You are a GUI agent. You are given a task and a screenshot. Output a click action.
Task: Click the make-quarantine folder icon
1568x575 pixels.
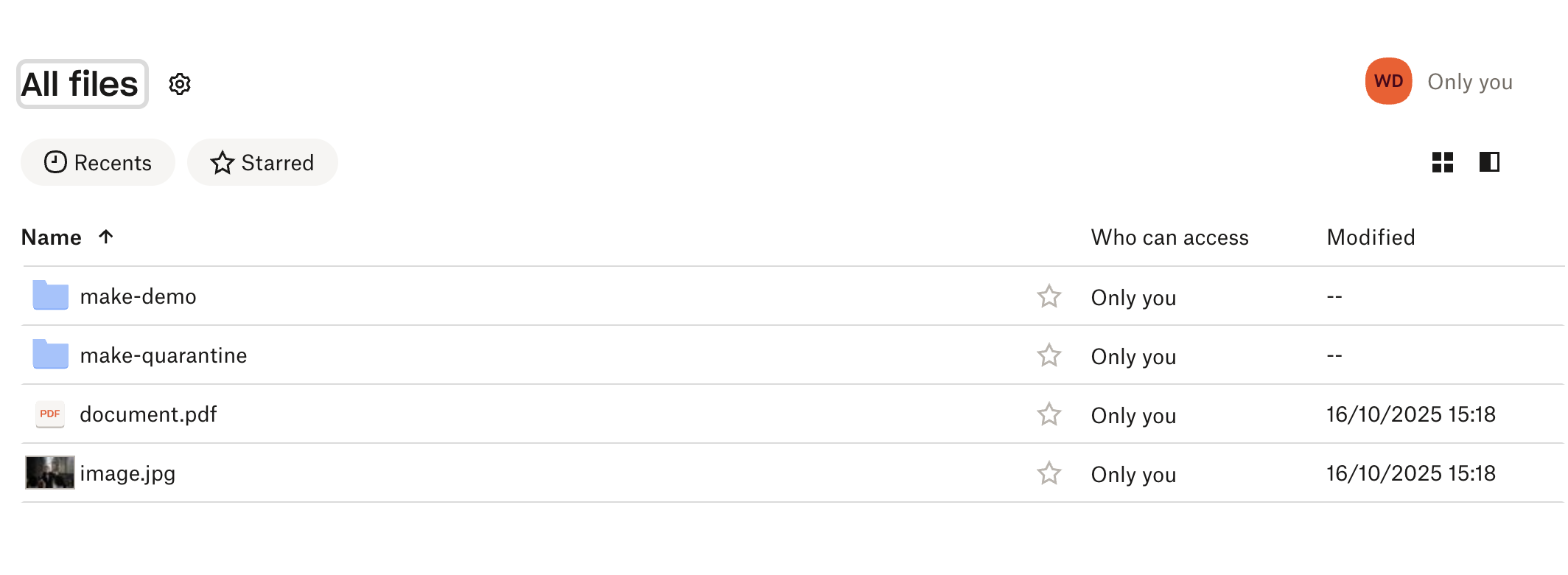point(49,355)
